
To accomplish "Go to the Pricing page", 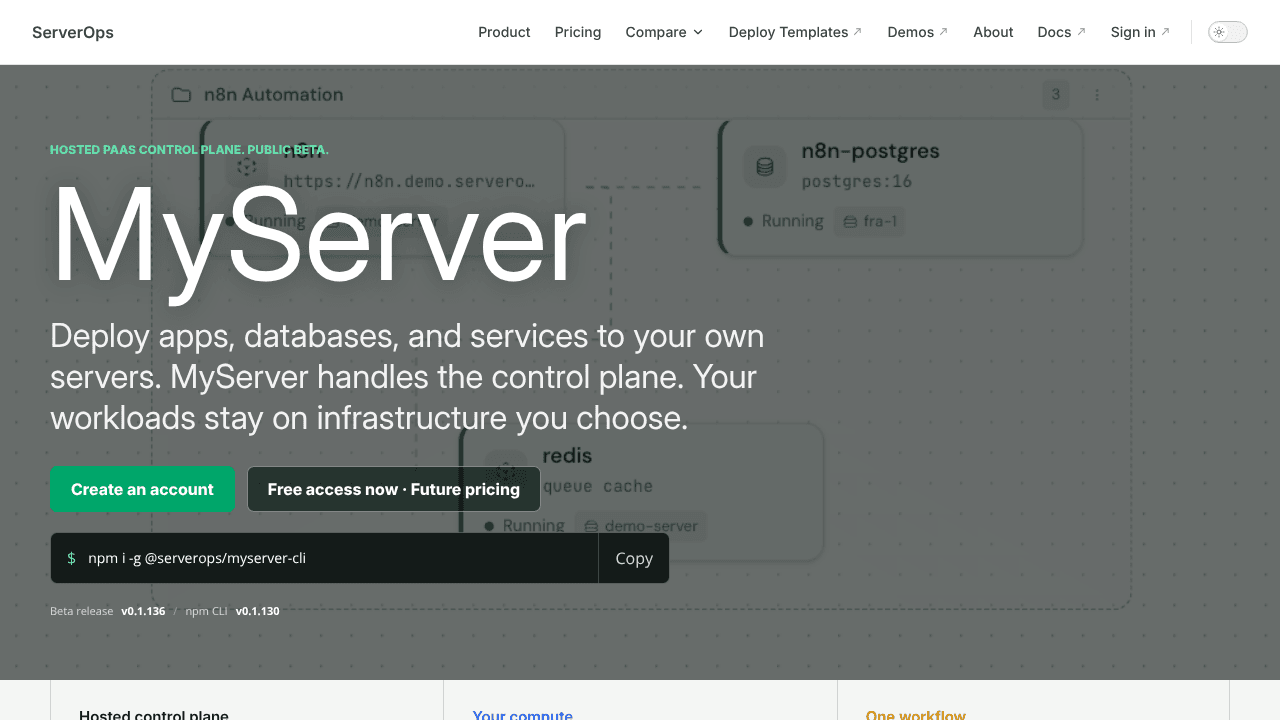I will click(578, 32).
